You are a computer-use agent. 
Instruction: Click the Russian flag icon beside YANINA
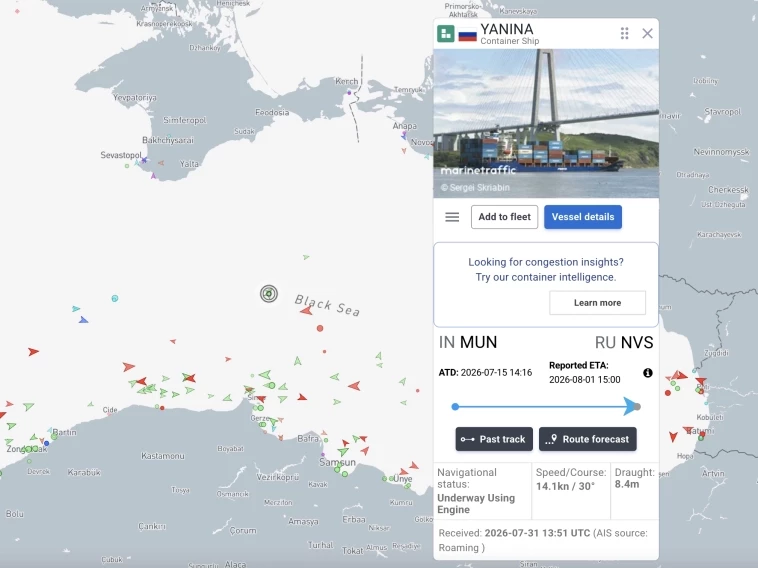(x=467, y=35)
